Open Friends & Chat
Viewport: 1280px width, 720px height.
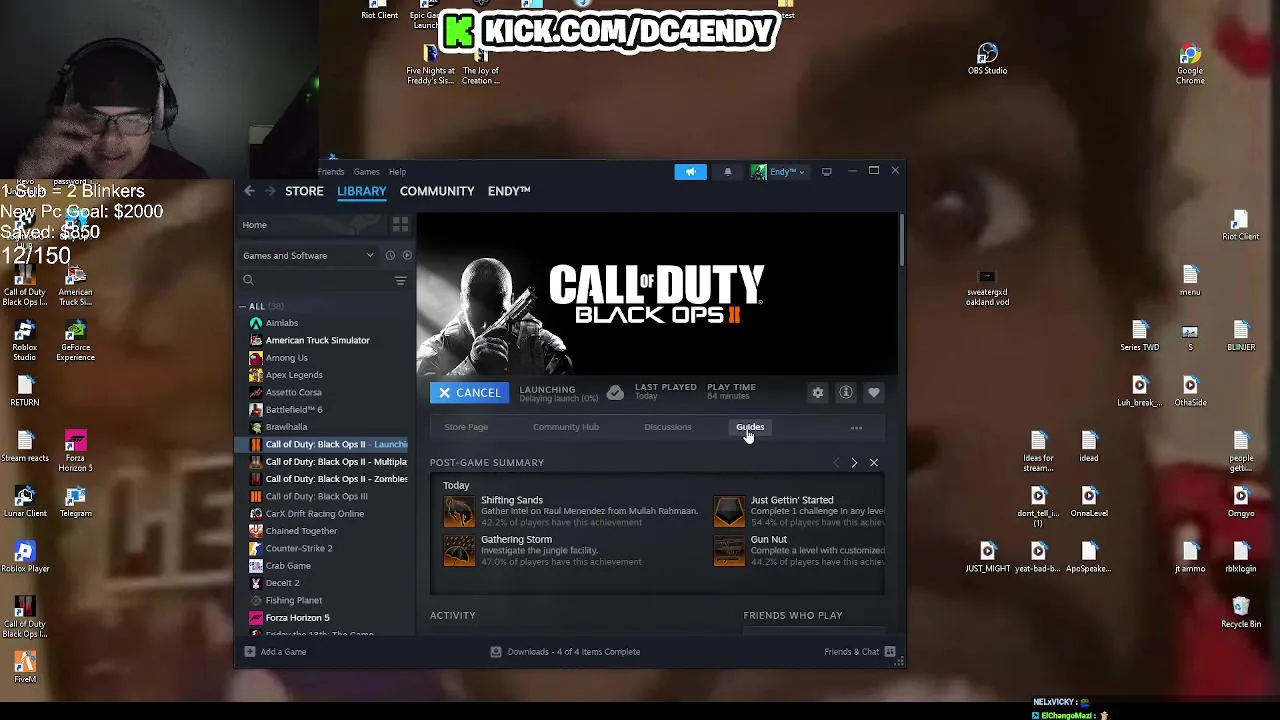pos(860,652)
